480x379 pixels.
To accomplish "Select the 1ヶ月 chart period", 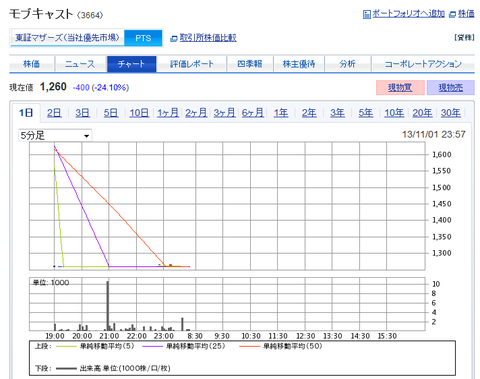I will [168, 113].
